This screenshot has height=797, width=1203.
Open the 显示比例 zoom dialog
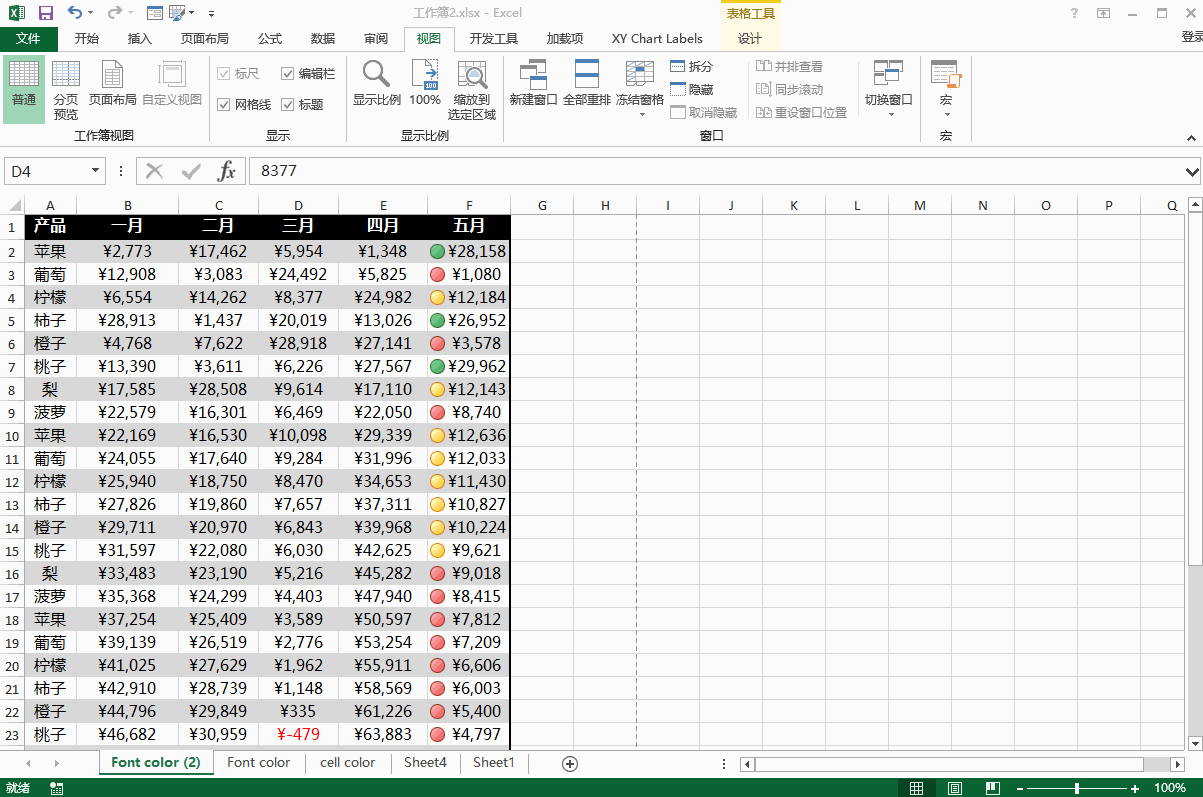[x=376, y=84]
